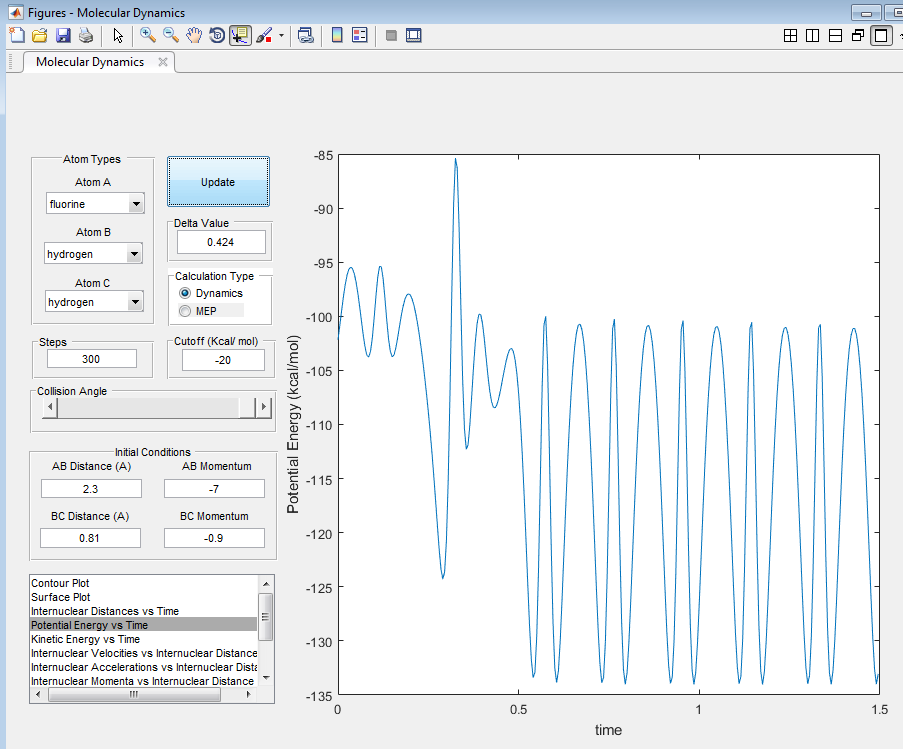The image size is (903, 749).
Task: Click the Collision Angle slider's right arrow
Action: (x=264, y=407)
